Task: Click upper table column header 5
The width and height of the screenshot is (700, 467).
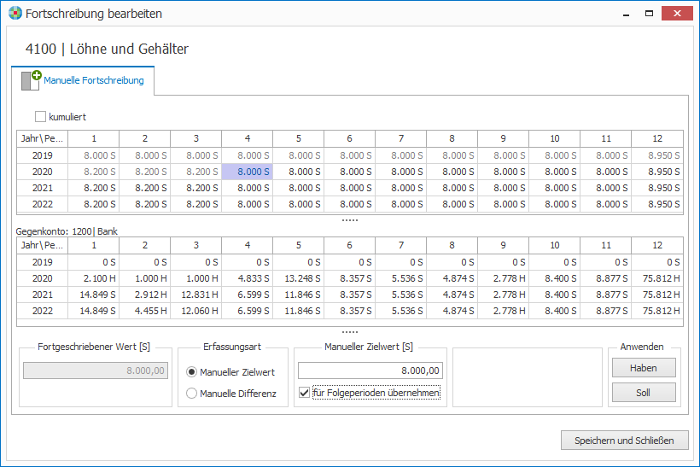Action: tap(298, 139)
